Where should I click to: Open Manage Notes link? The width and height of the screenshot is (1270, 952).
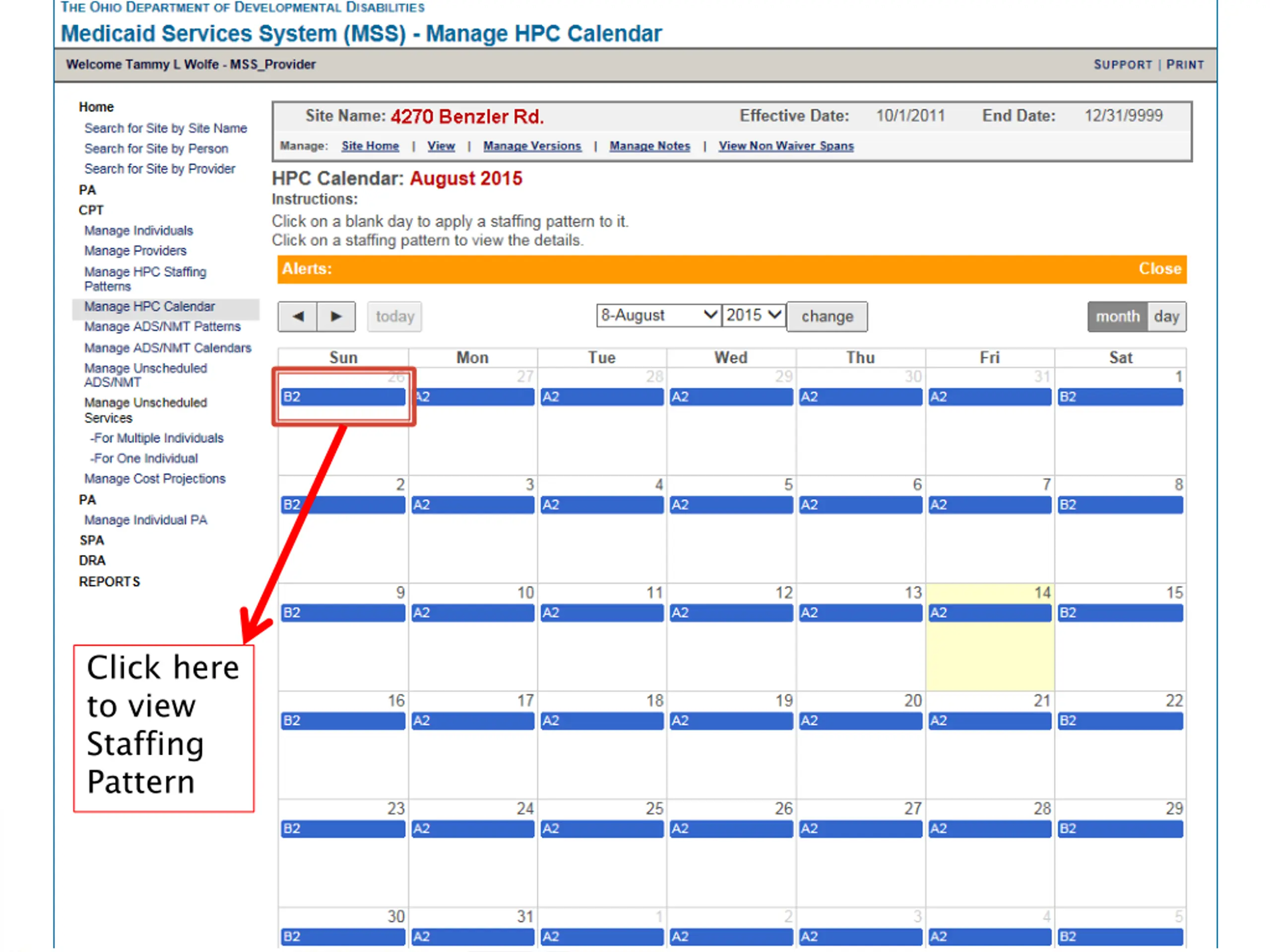tap(649, 146)
